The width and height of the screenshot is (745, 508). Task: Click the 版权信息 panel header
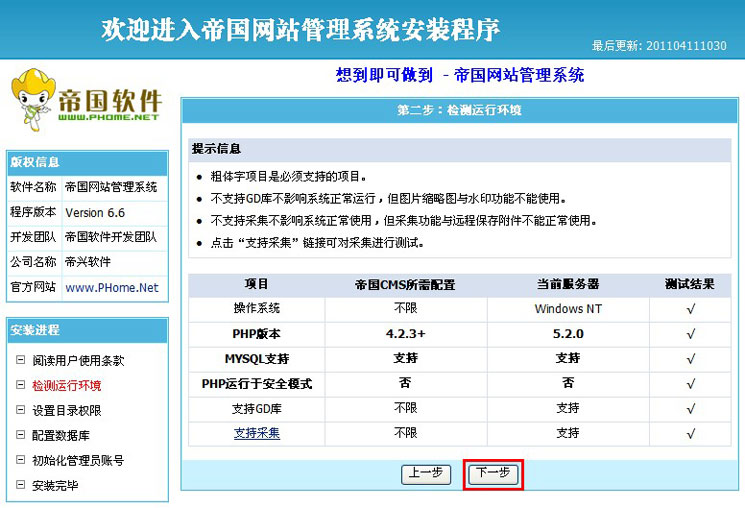(x=87, y=162)
